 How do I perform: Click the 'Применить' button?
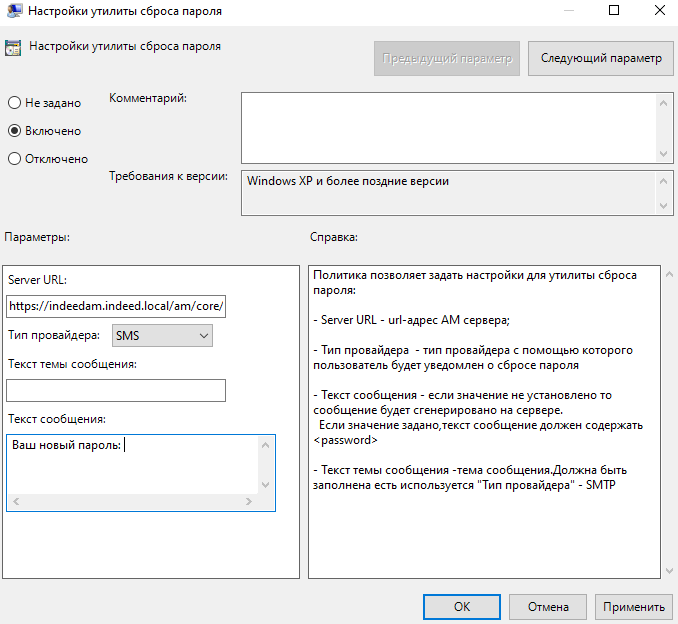coord(633,606)
